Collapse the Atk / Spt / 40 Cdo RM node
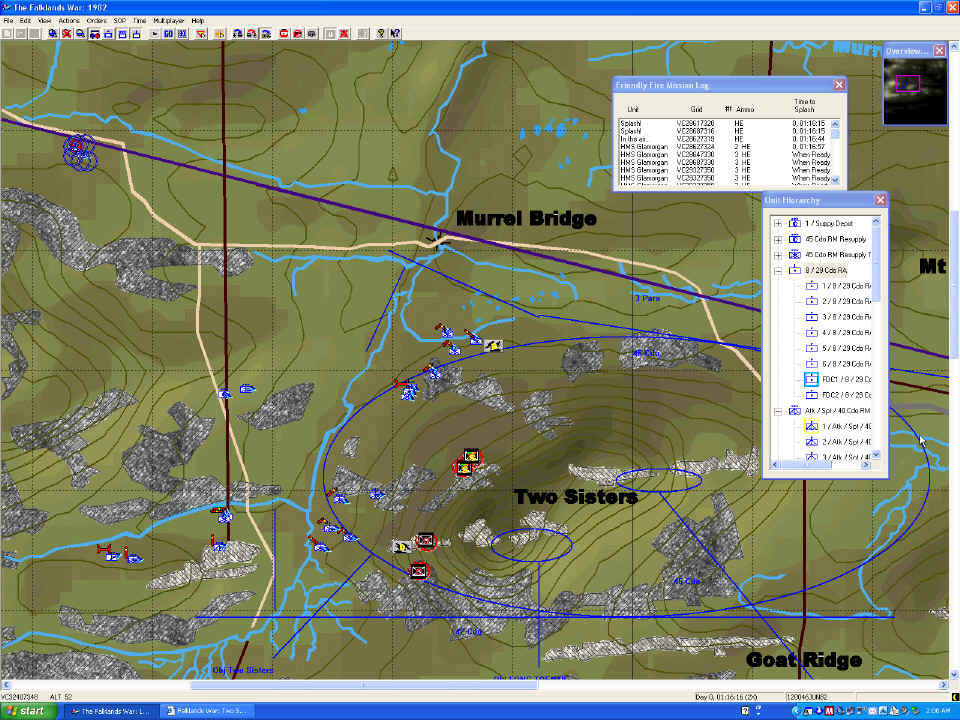Image resolution: width=960 pixels, height=720 pixels. point(779,411)
